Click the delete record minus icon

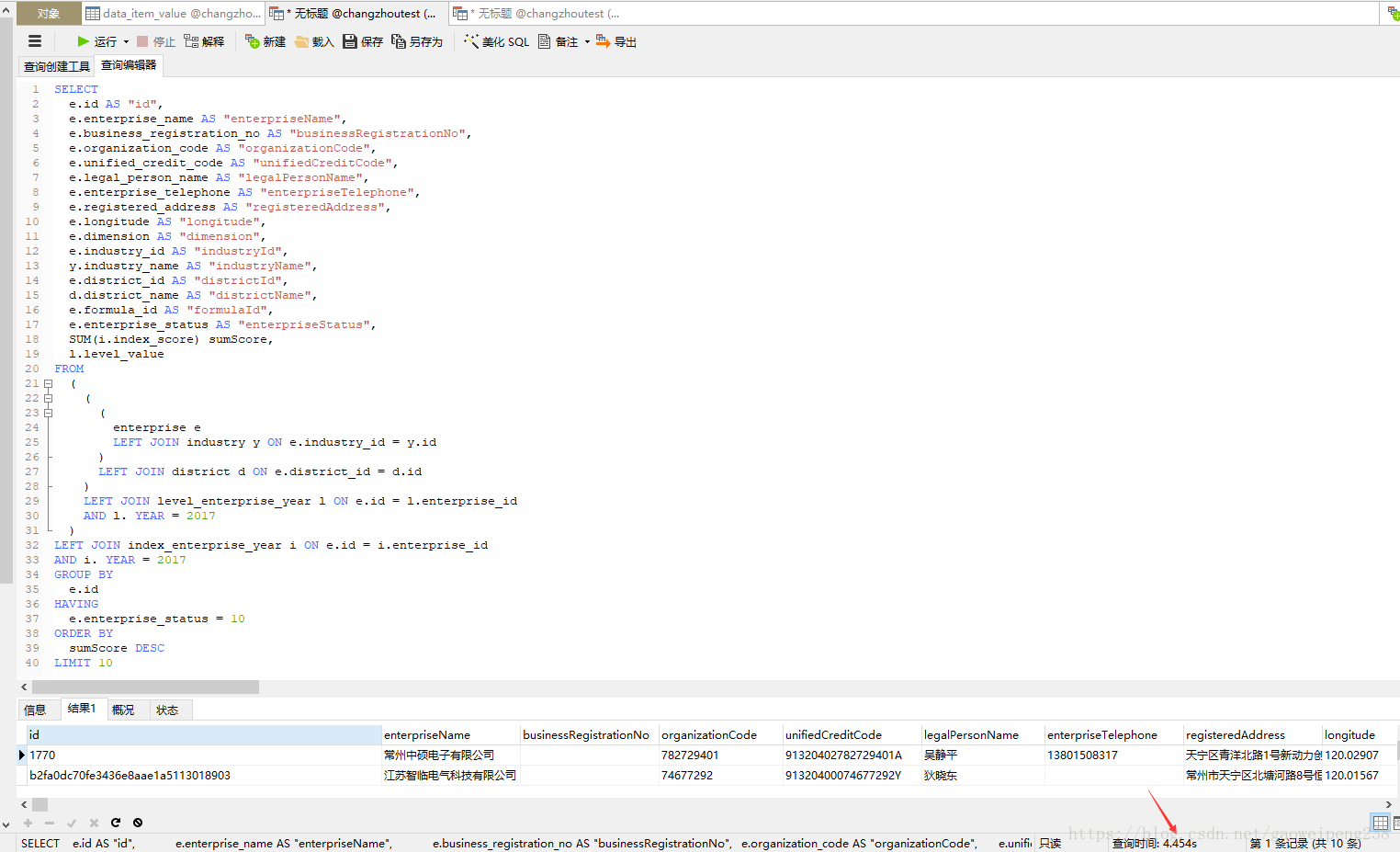50,823
